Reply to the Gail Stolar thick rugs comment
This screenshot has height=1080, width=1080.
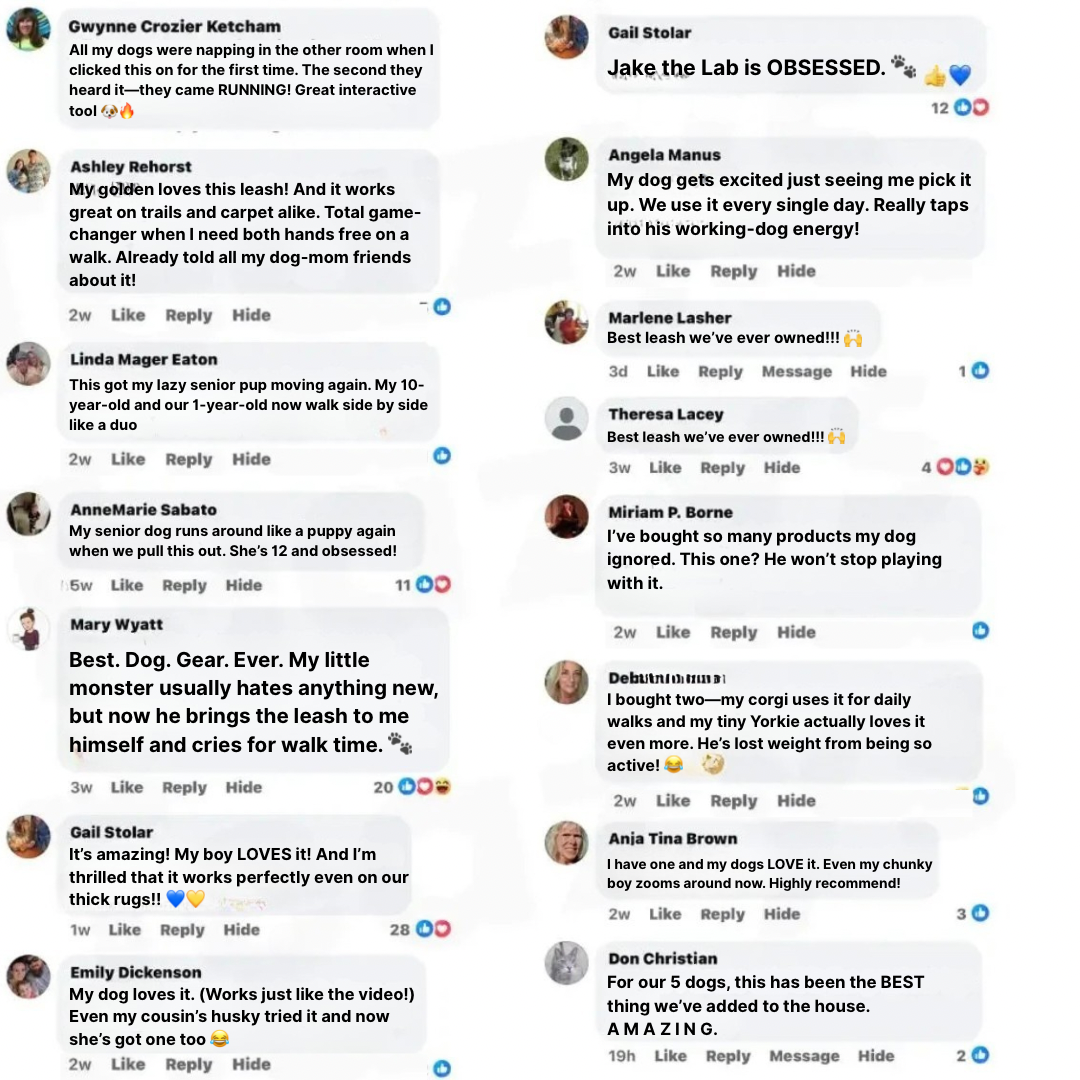point(182,930)
